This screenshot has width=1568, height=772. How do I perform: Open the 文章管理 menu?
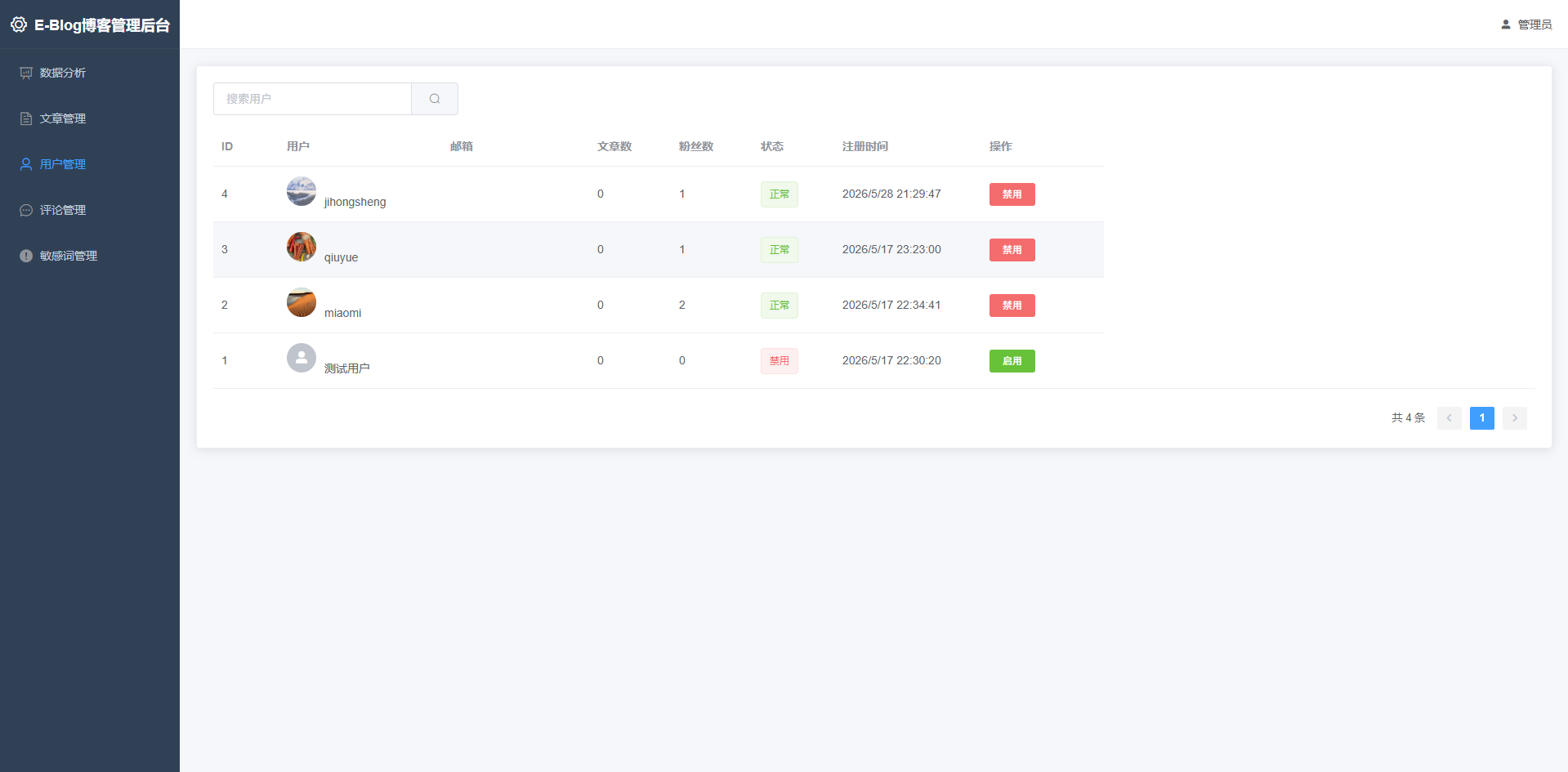coord(90,118)
